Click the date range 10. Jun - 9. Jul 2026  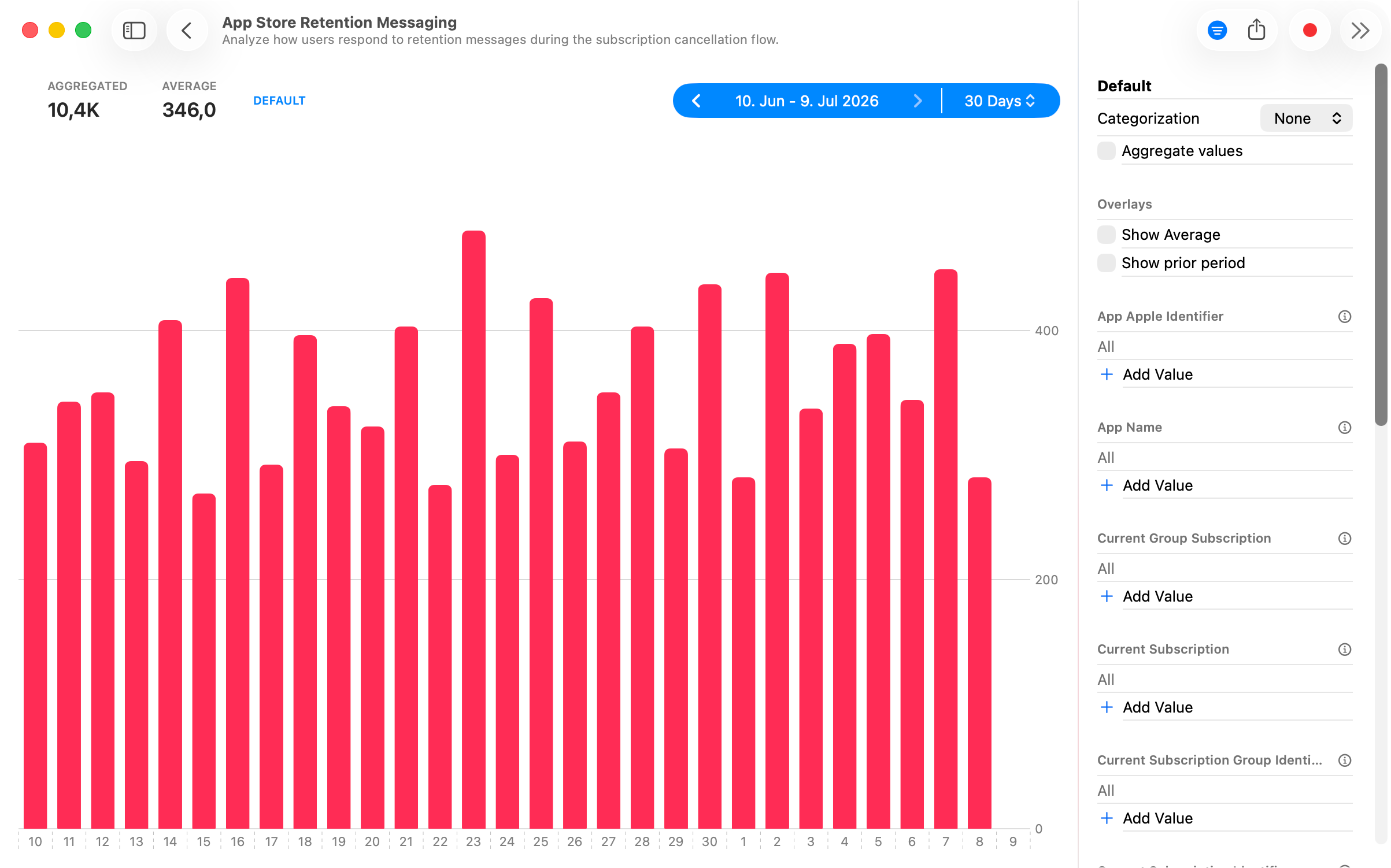807,101
